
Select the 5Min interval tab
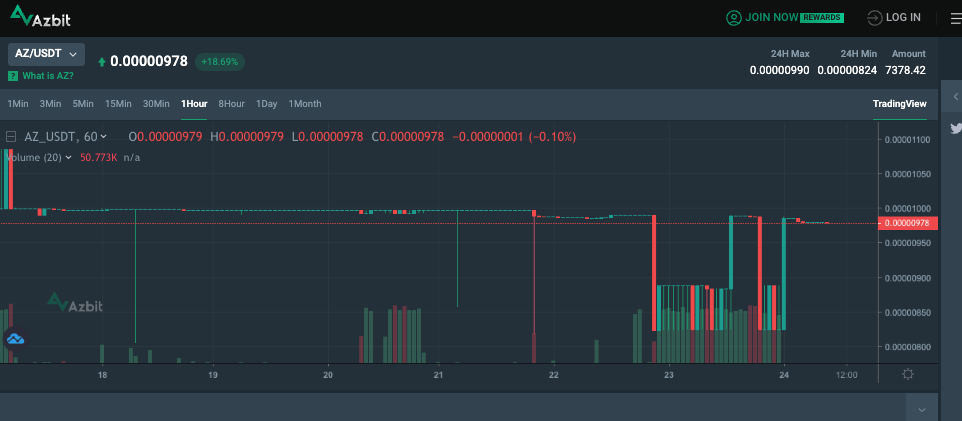click(83, 104)
